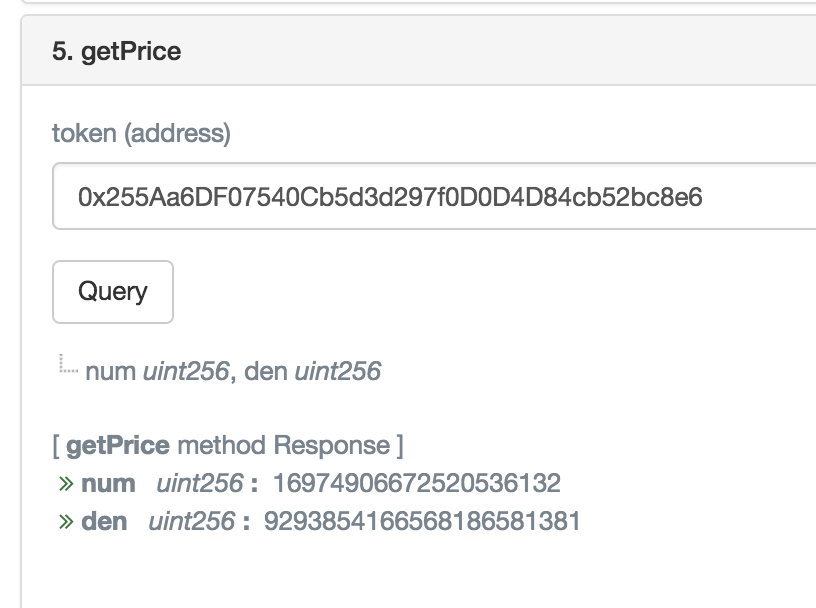Click "den uint256" in the return signature

coord(312,372)
